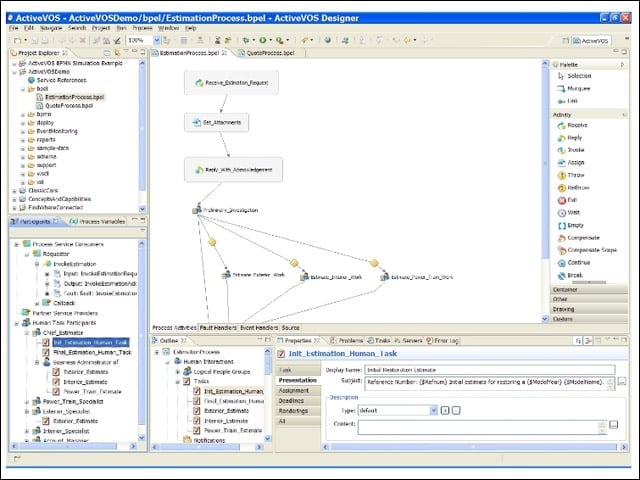Open the description Type dropdown
The width and height of the screenshot is (640, 480).
coord(433,411)
